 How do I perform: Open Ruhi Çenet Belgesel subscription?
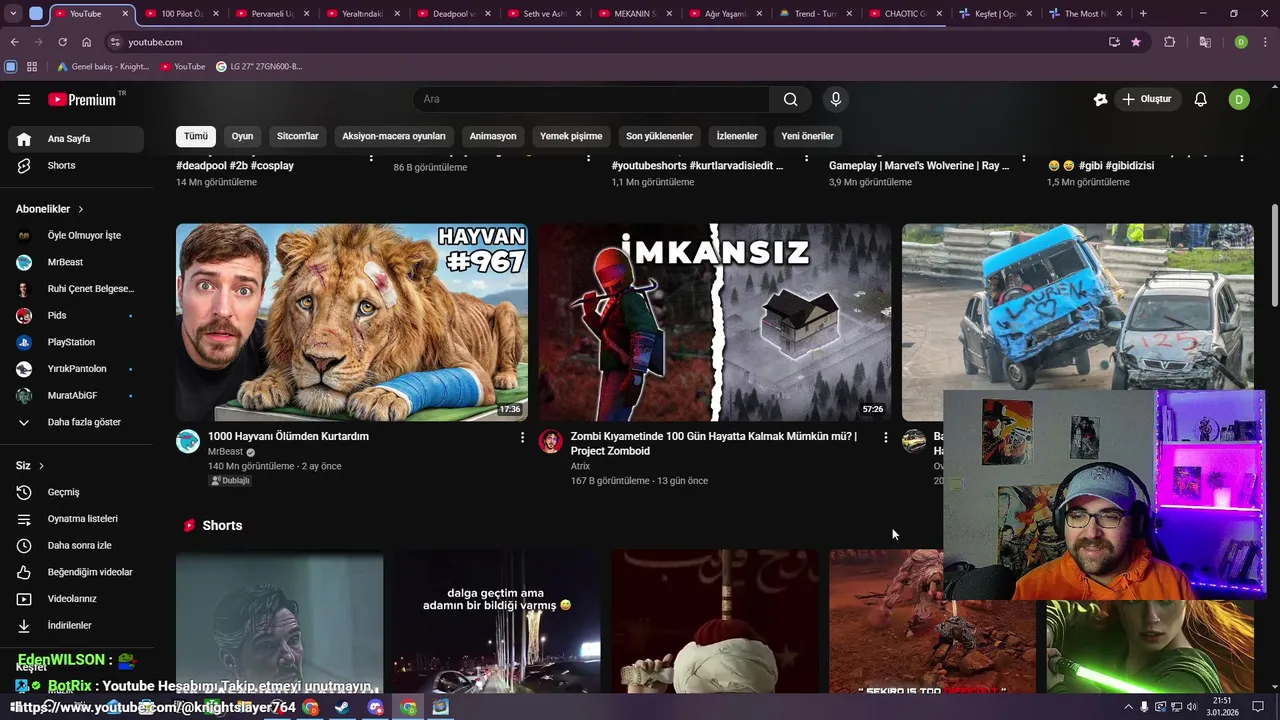[x=76, y=289]
